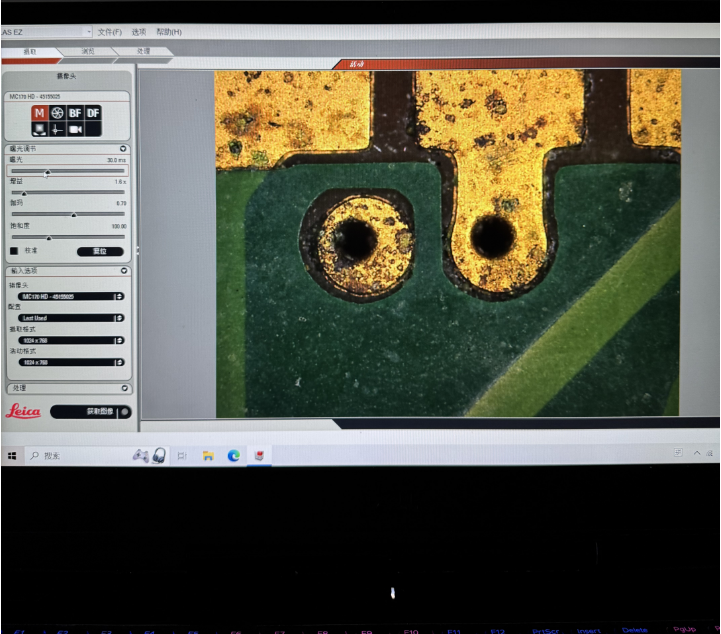Select the M mode icon

tap(41, 113)
